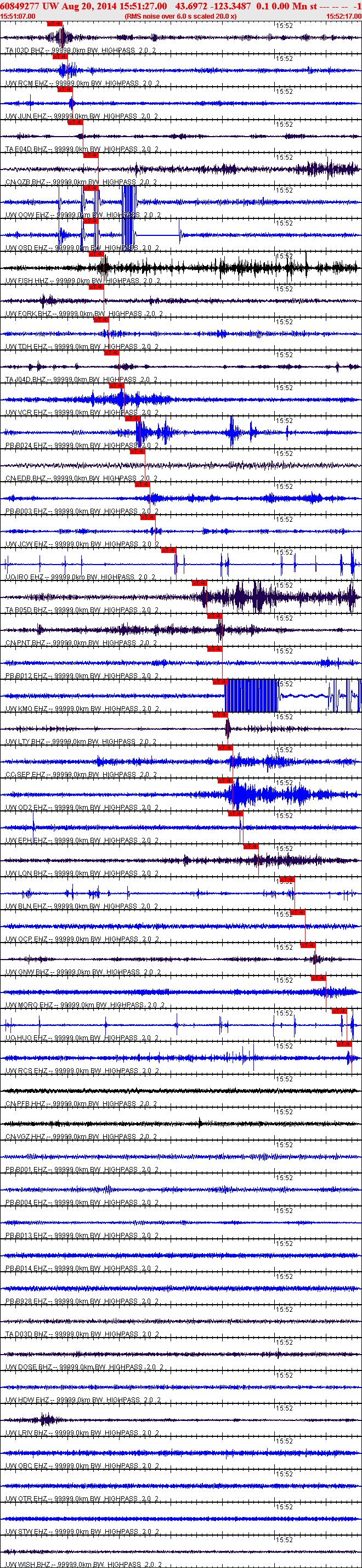
Task: Click the end time label 15:52:17.00
Action: coord(344,16)
